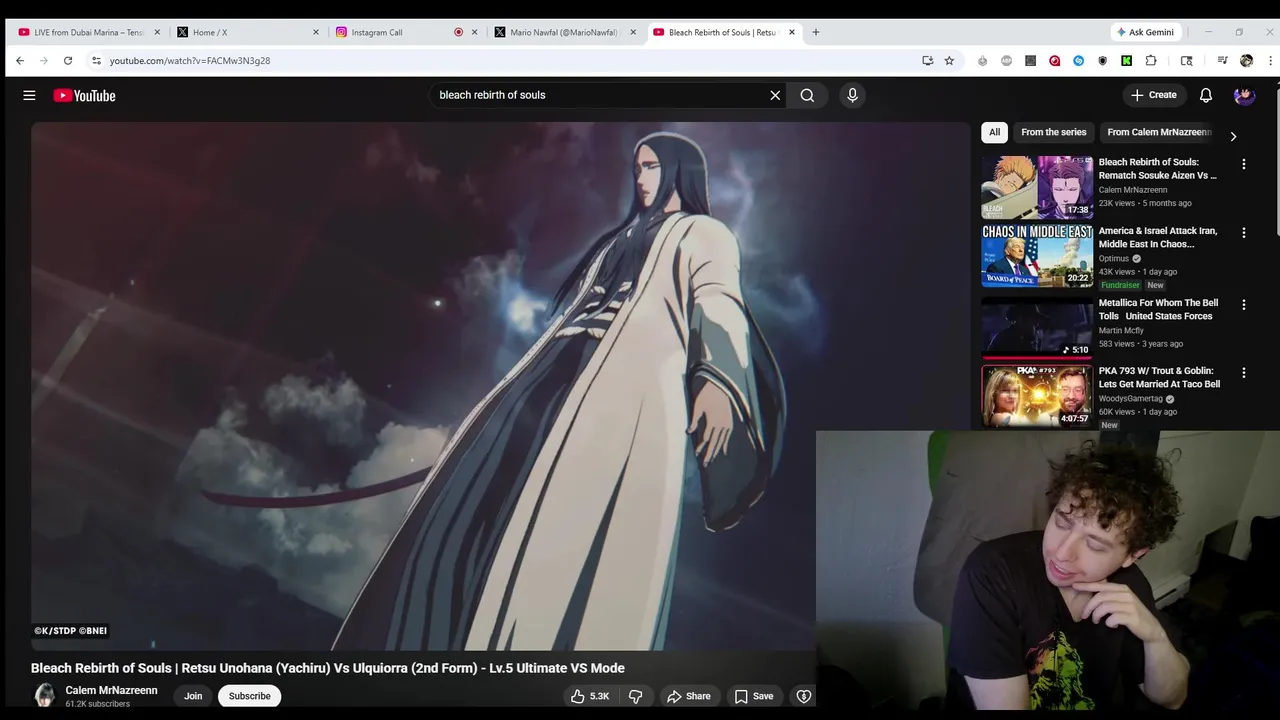Viewport: 1280px width, 720px height.
Task: Click the Optimus channel name
Action: tap(1113, 258)
